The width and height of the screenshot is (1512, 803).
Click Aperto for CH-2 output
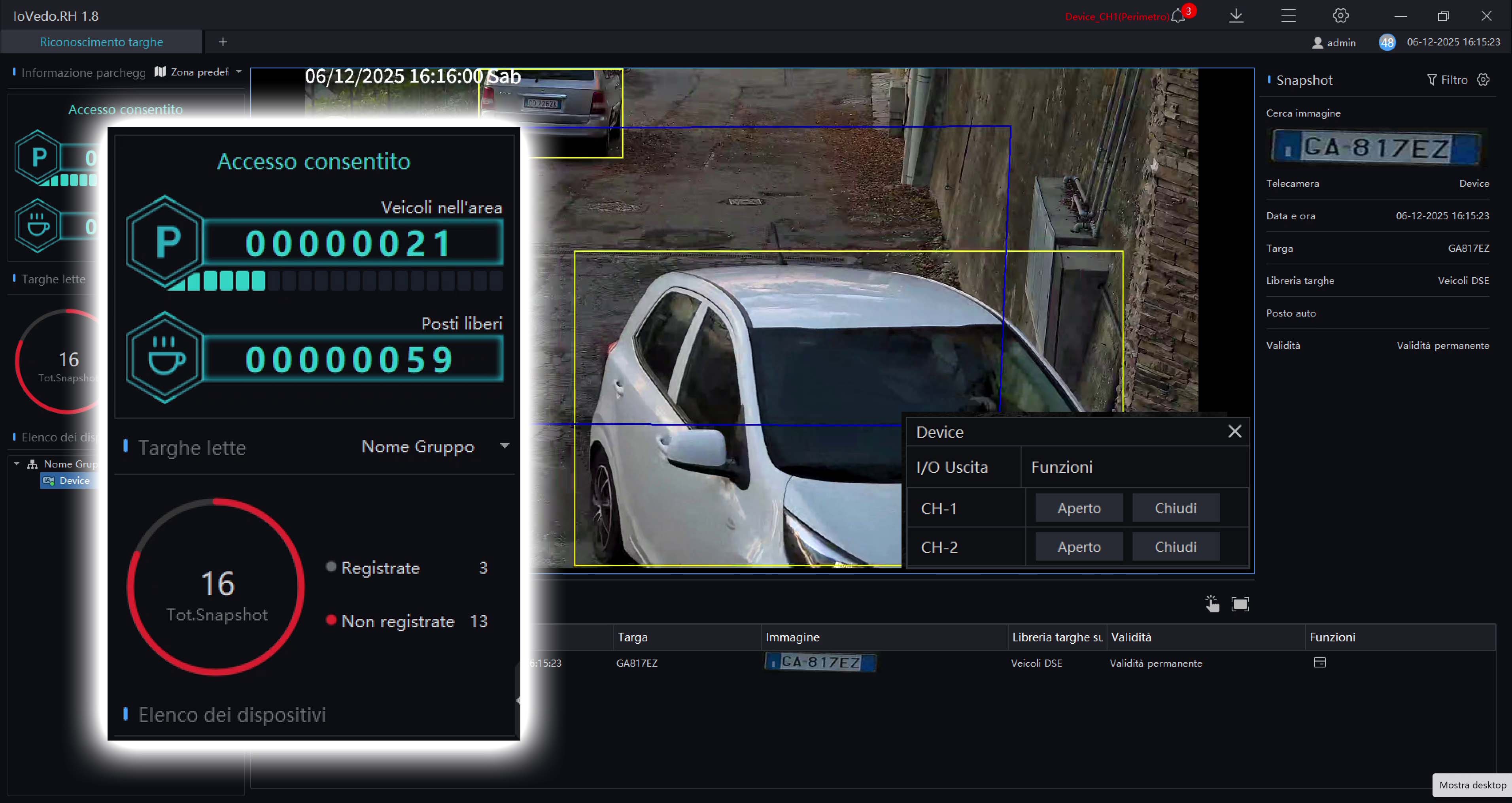tap(1079, 547)
